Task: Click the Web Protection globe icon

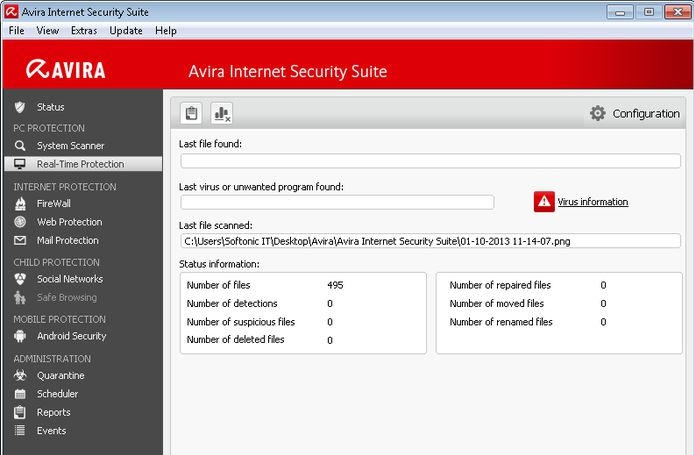Action: (20, 222)
